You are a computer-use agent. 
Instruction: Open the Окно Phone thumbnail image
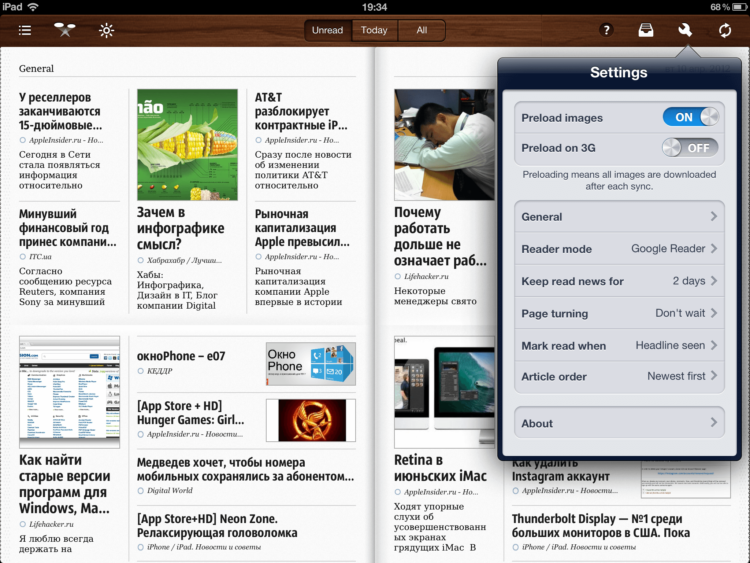coord(310,364)
